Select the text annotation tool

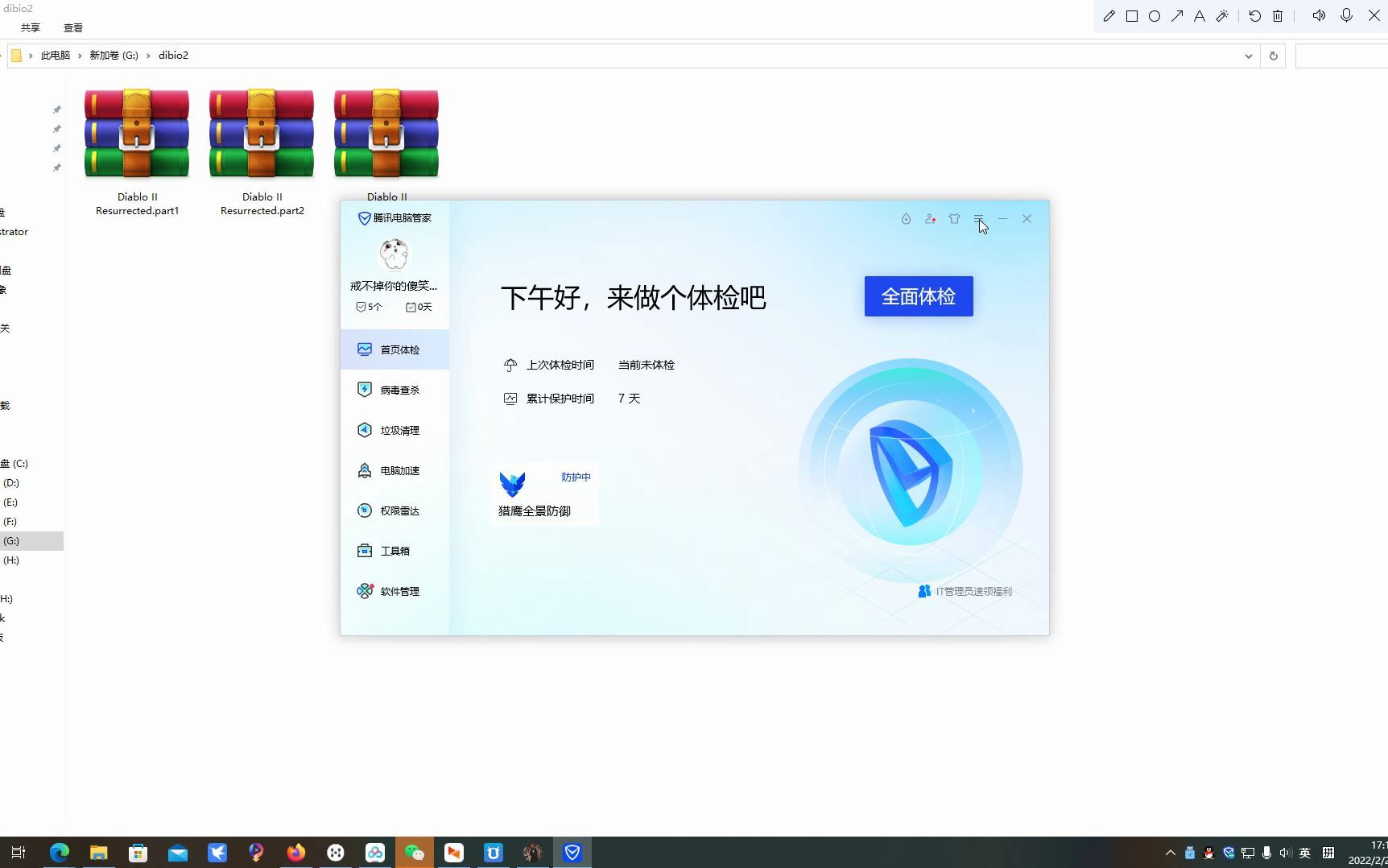coord(1200,16)
